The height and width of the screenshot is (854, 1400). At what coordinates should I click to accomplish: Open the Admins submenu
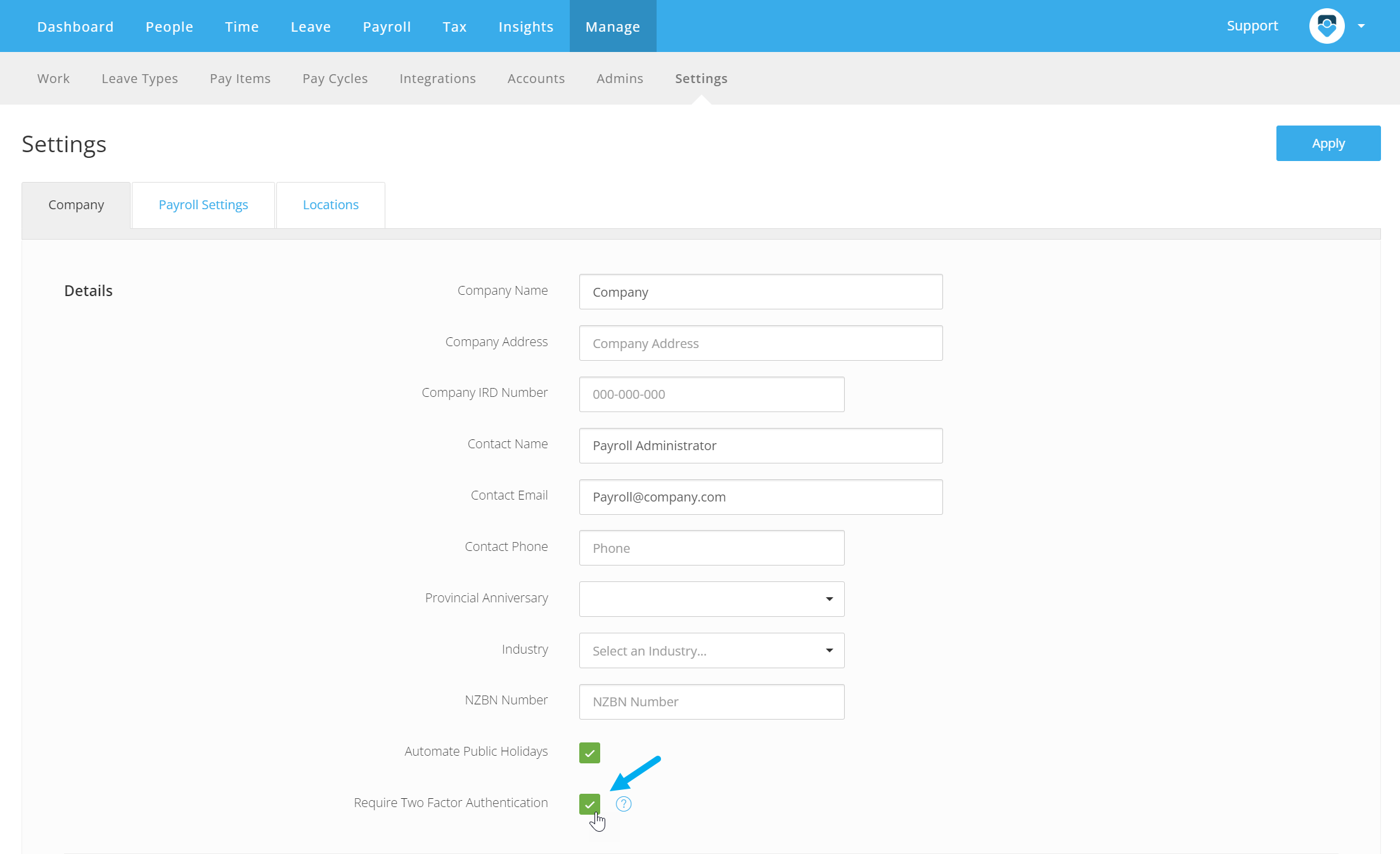(x=620, y=79)
